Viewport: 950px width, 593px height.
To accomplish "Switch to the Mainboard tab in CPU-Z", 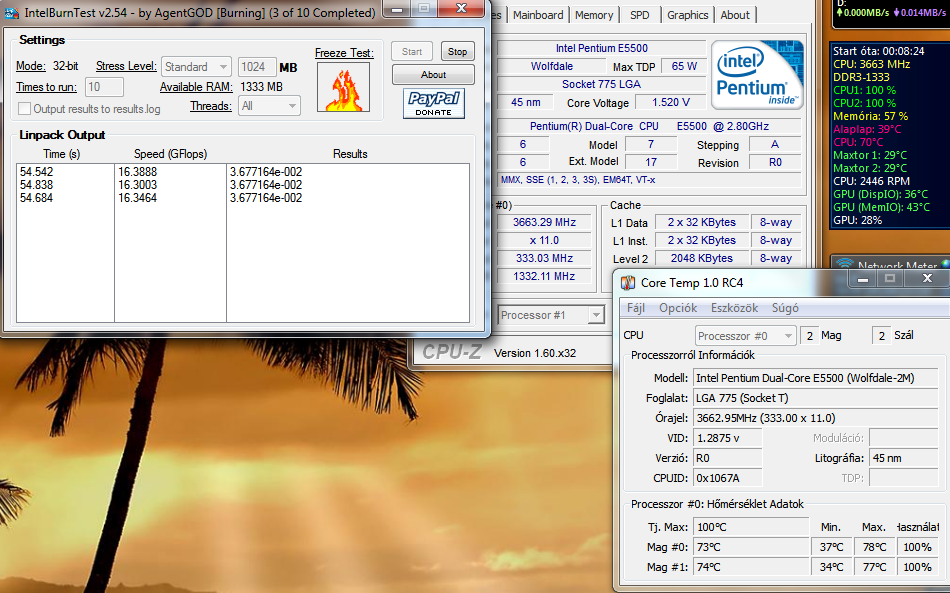I will [538, 15].
